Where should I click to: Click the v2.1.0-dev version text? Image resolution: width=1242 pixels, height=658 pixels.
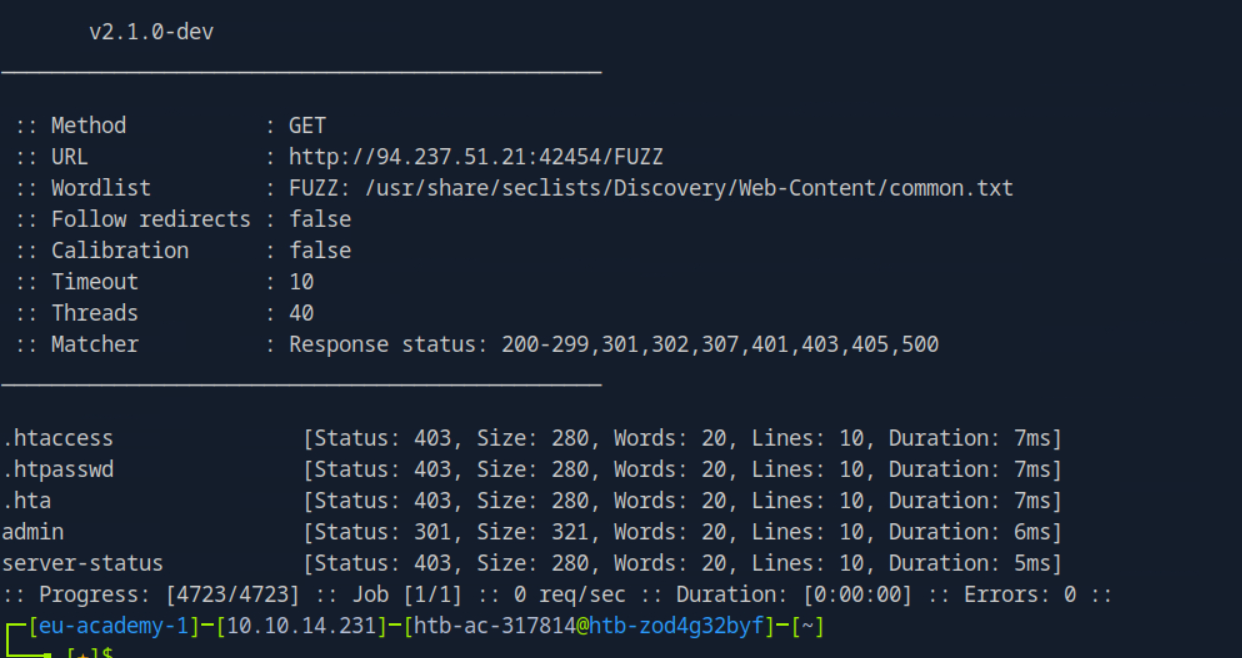tap(151, 32)
